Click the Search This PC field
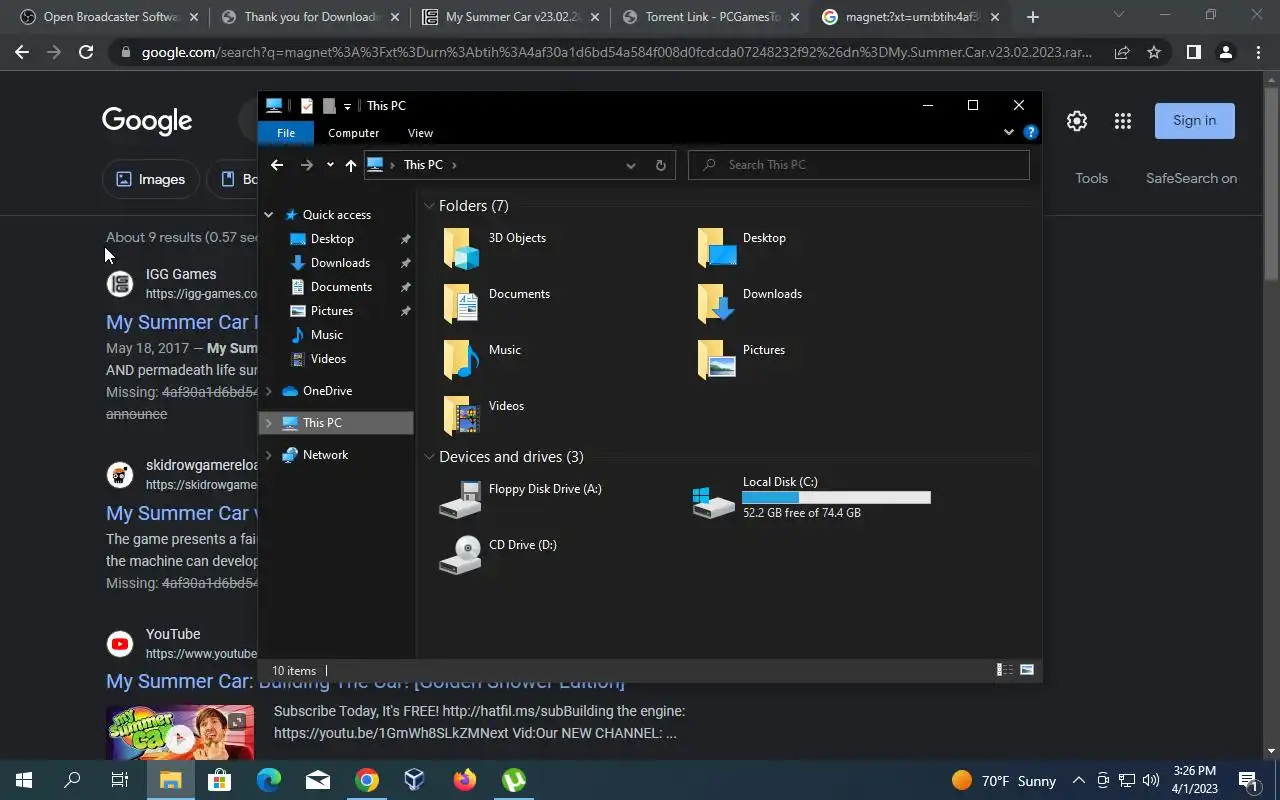Screen dimensions: 1280x800 coord(859,165)
